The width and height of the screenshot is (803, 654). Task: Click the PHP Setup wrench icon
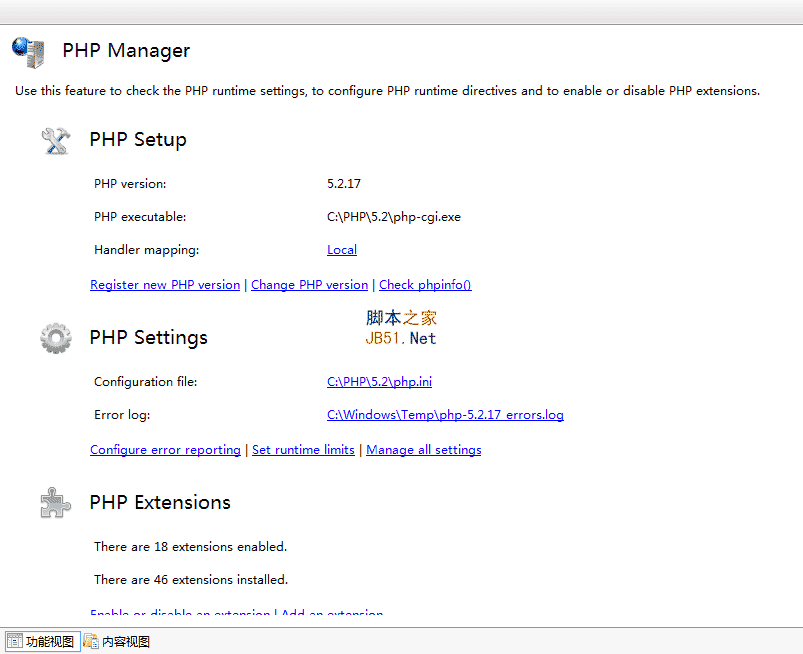[x=56, y=140]
